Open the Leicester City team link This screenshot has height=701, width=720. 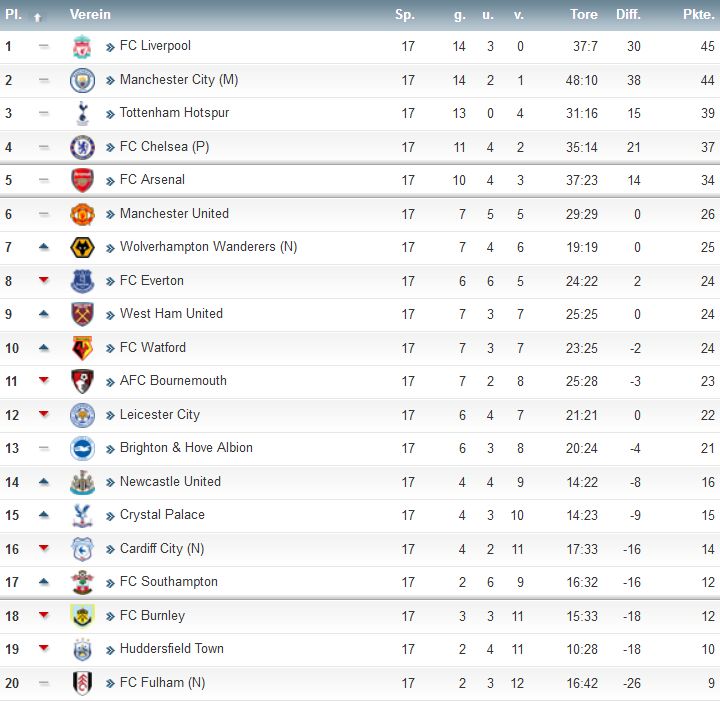pyautogui.click(x=160, y=415)
